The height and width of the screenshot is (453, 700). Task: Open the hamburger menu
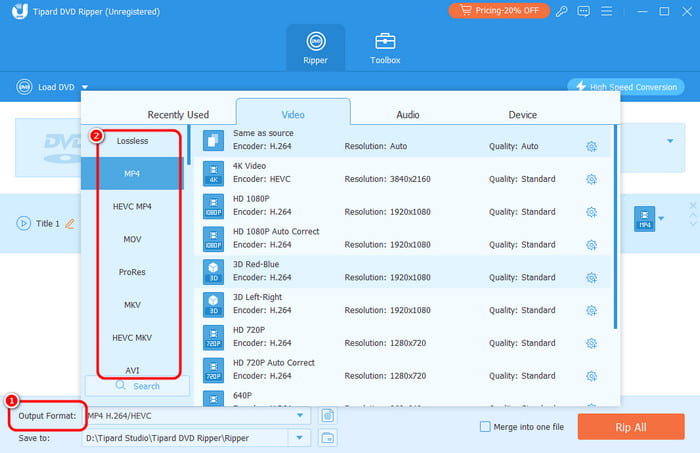tap(606, 11)
